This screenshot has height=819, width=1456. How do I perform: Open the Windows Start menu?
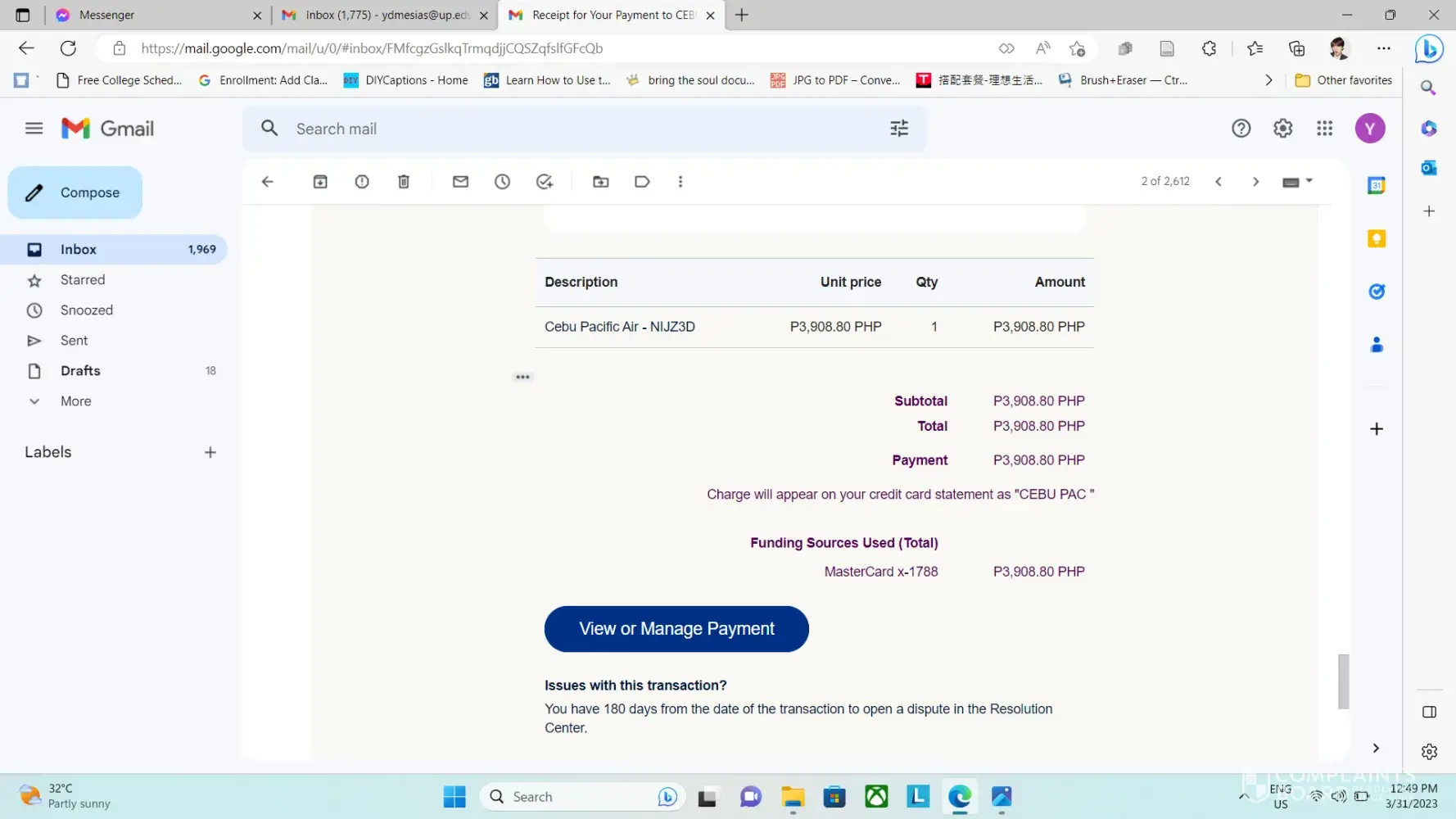tap(454, 796)
